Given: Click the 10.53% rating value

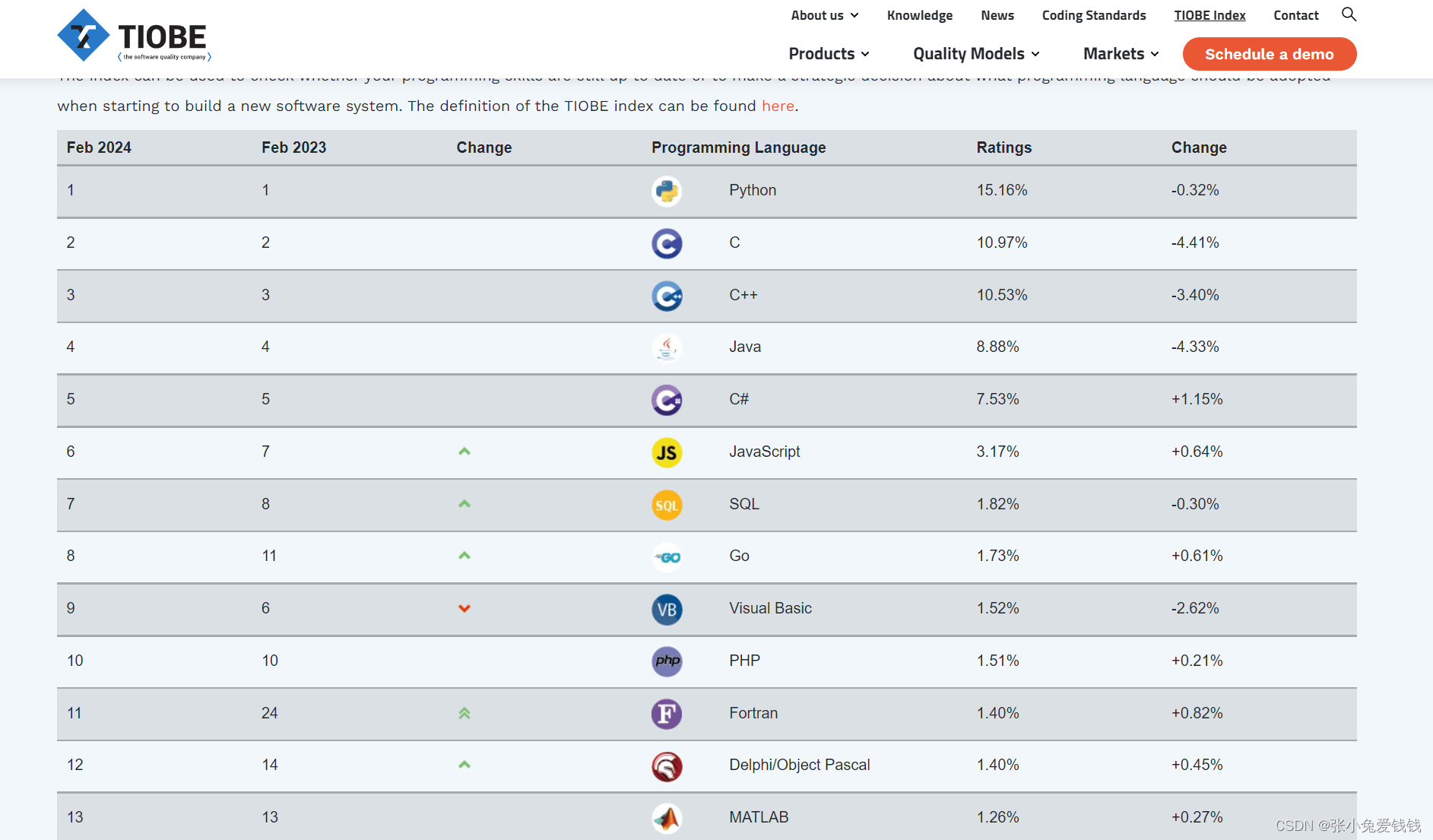Looking at the screenshot, I should (x=1002, y=295).
